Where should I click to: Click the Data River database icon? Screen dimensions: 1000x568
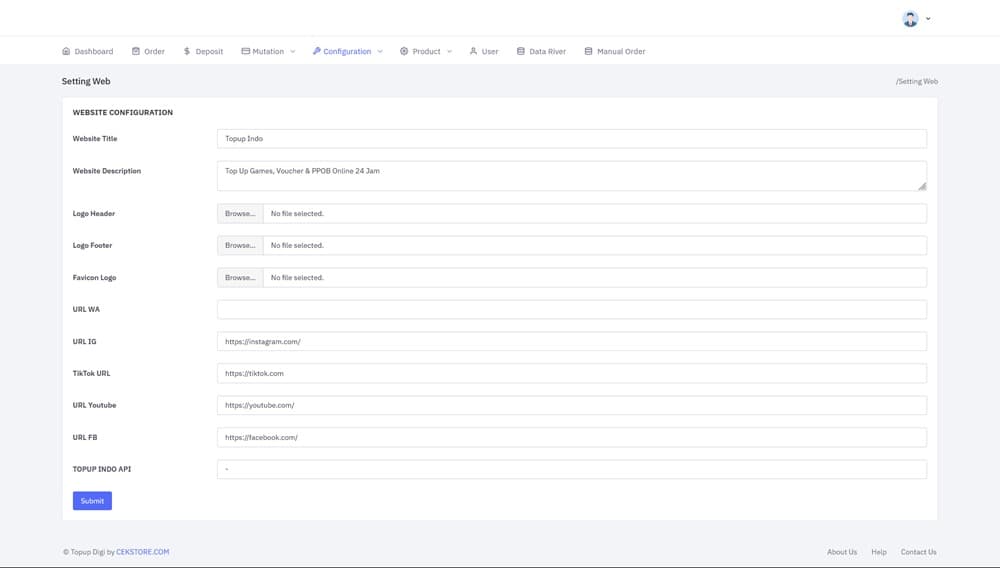click(521, 51)
